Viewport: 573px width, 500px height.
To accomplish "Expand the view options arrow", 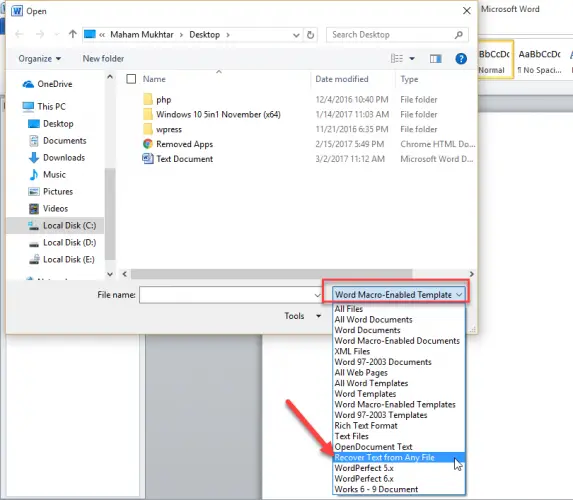I will [x=412, y=58].
